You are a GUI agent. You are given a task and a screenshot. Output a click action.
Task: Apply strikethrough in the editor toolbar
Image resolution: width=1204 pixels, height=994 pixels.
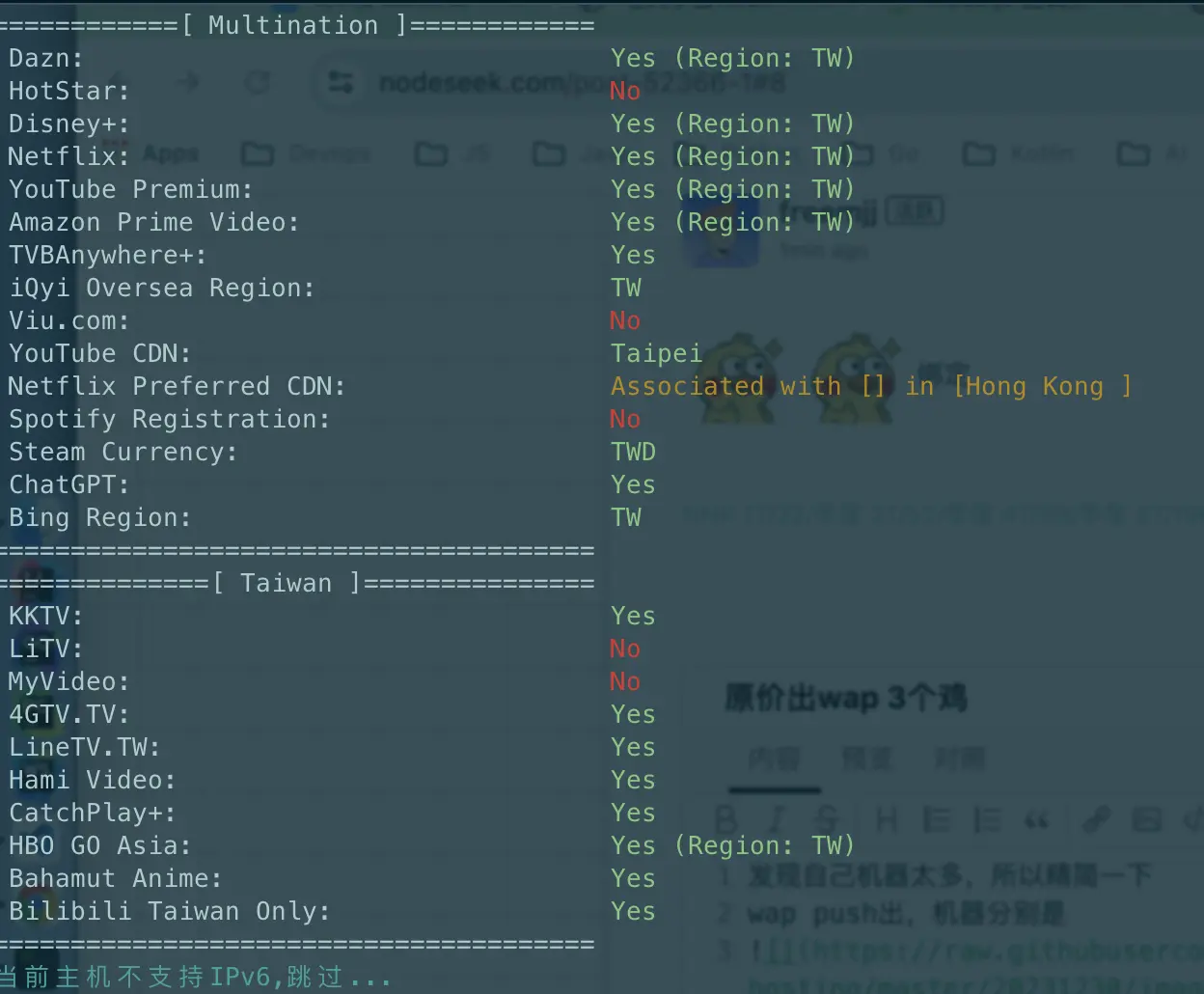pos(828,820)
